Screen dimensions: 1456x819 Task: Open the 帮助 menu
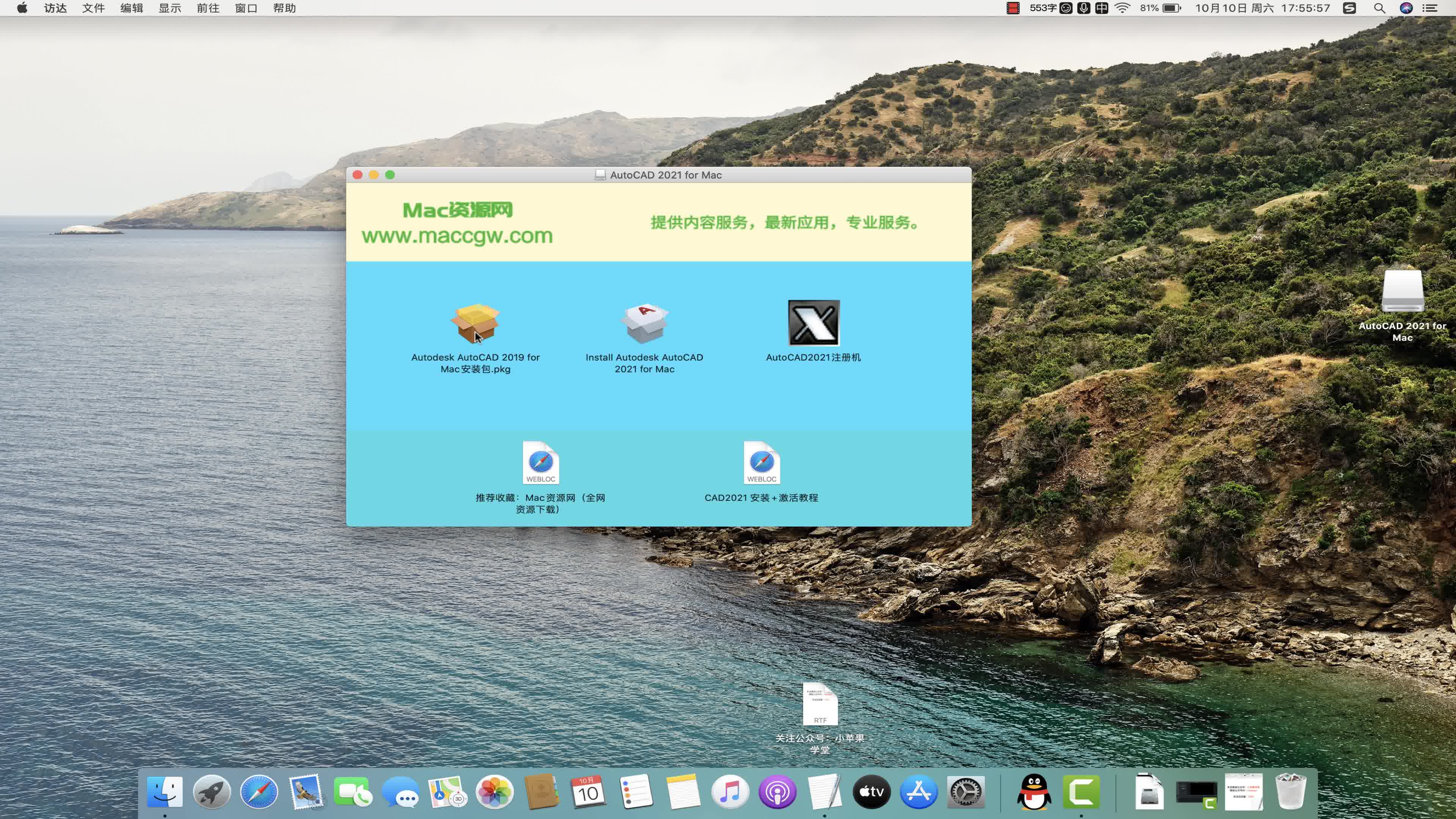pos(284,8)
